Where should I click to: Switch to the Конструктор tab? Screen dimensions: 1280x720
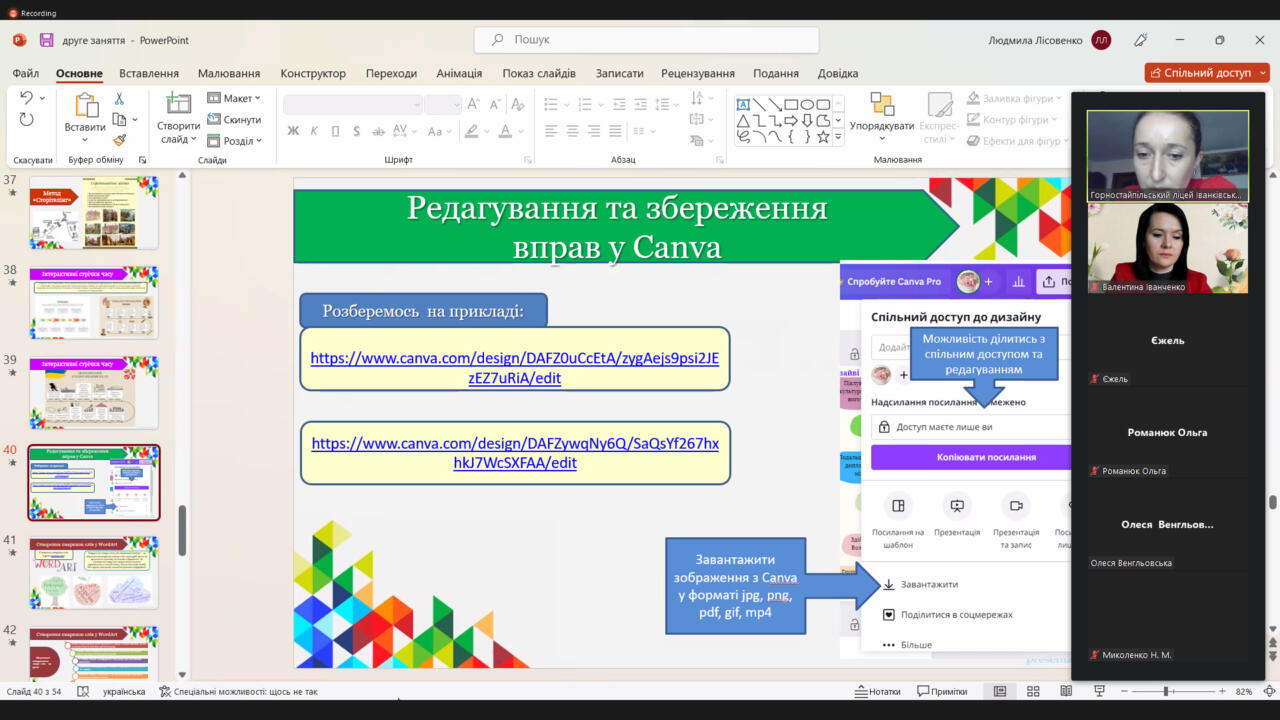coord(313,73)
